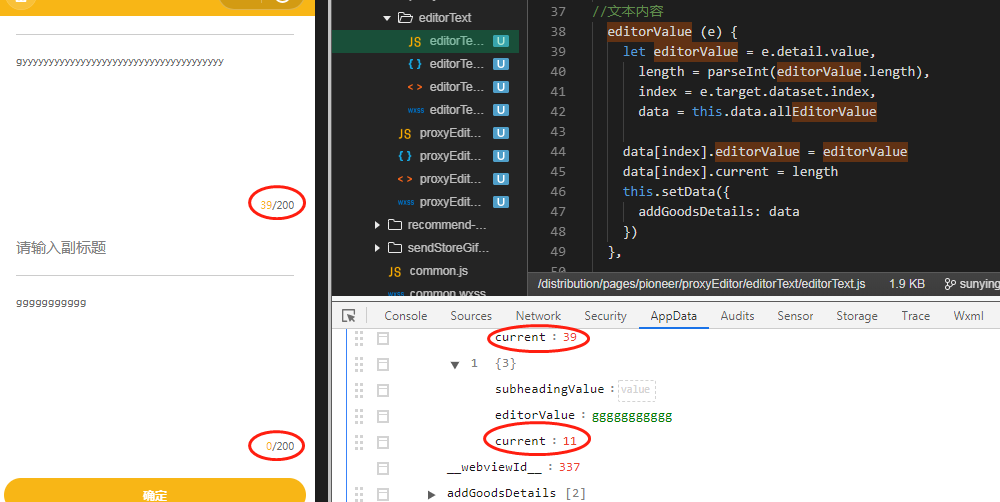The image size is (1000, 502).
Task: Grab drag handle of current: 39 row
Action: (x=359, y=337)
